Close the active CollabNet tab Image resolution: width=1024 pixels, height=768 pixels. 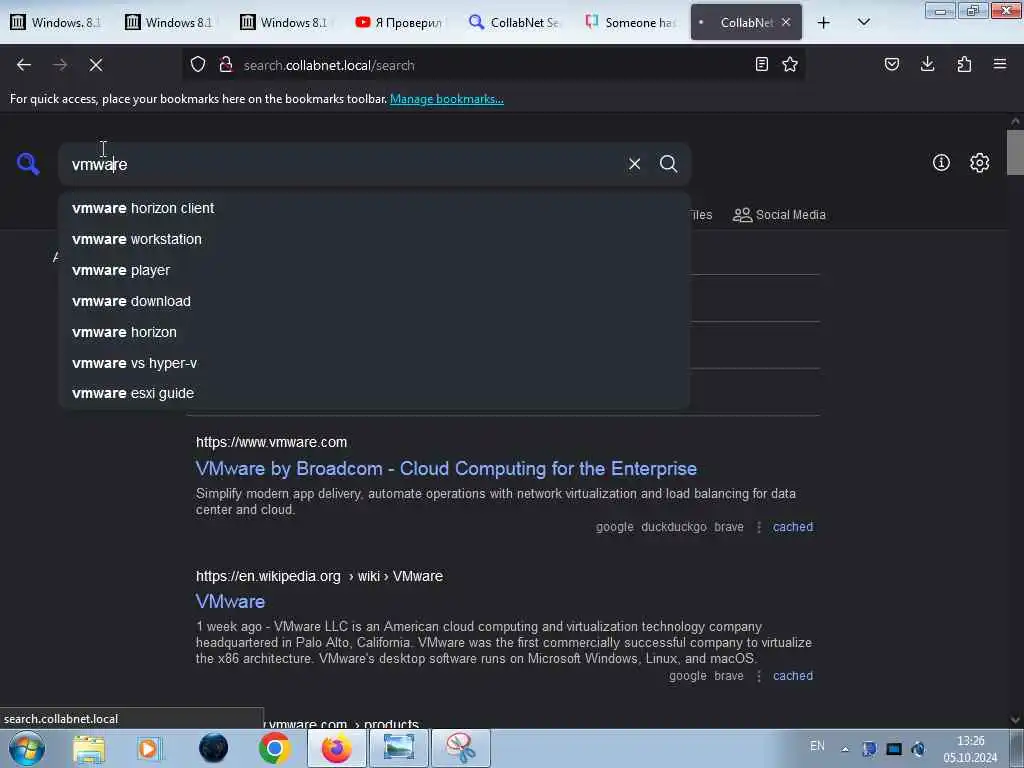pyautogui.click(x=786, y=22)
